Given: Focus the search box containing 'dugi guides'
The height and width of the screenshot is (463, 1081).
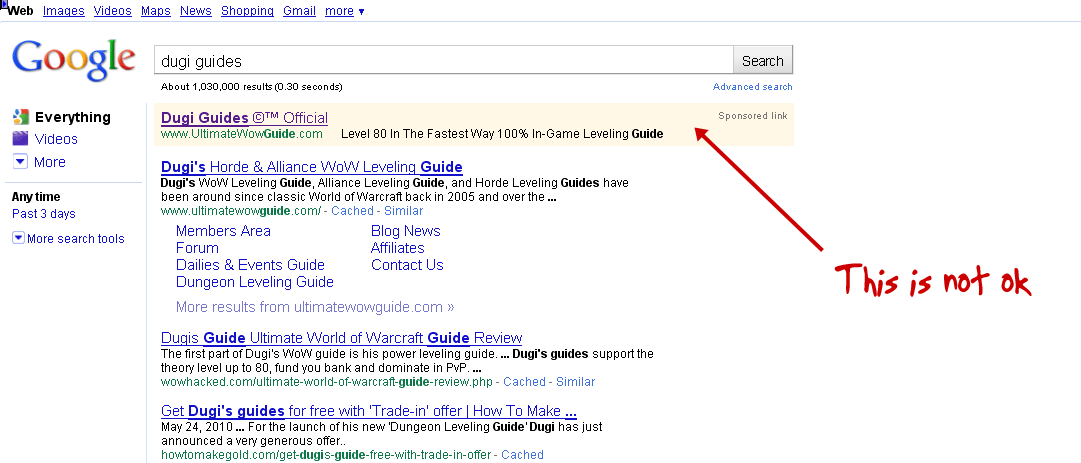Looking at the screenshot, I should pyautogui.click(x=443, y=61).
